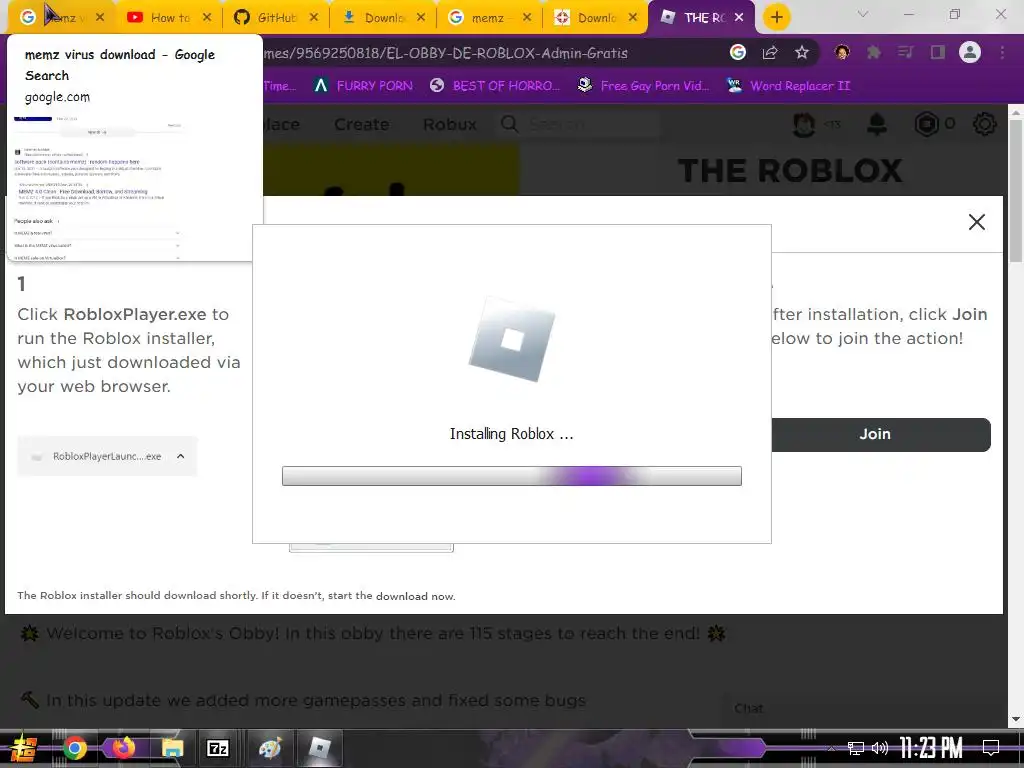Open File Explorer from the taskbar
1024x768 pixels.
click(x=172, y=748)
